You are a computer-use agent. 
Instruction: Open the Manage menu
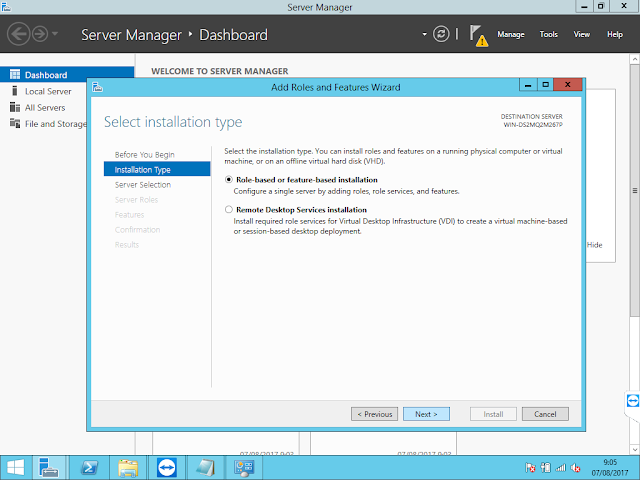tap(511, 34)
